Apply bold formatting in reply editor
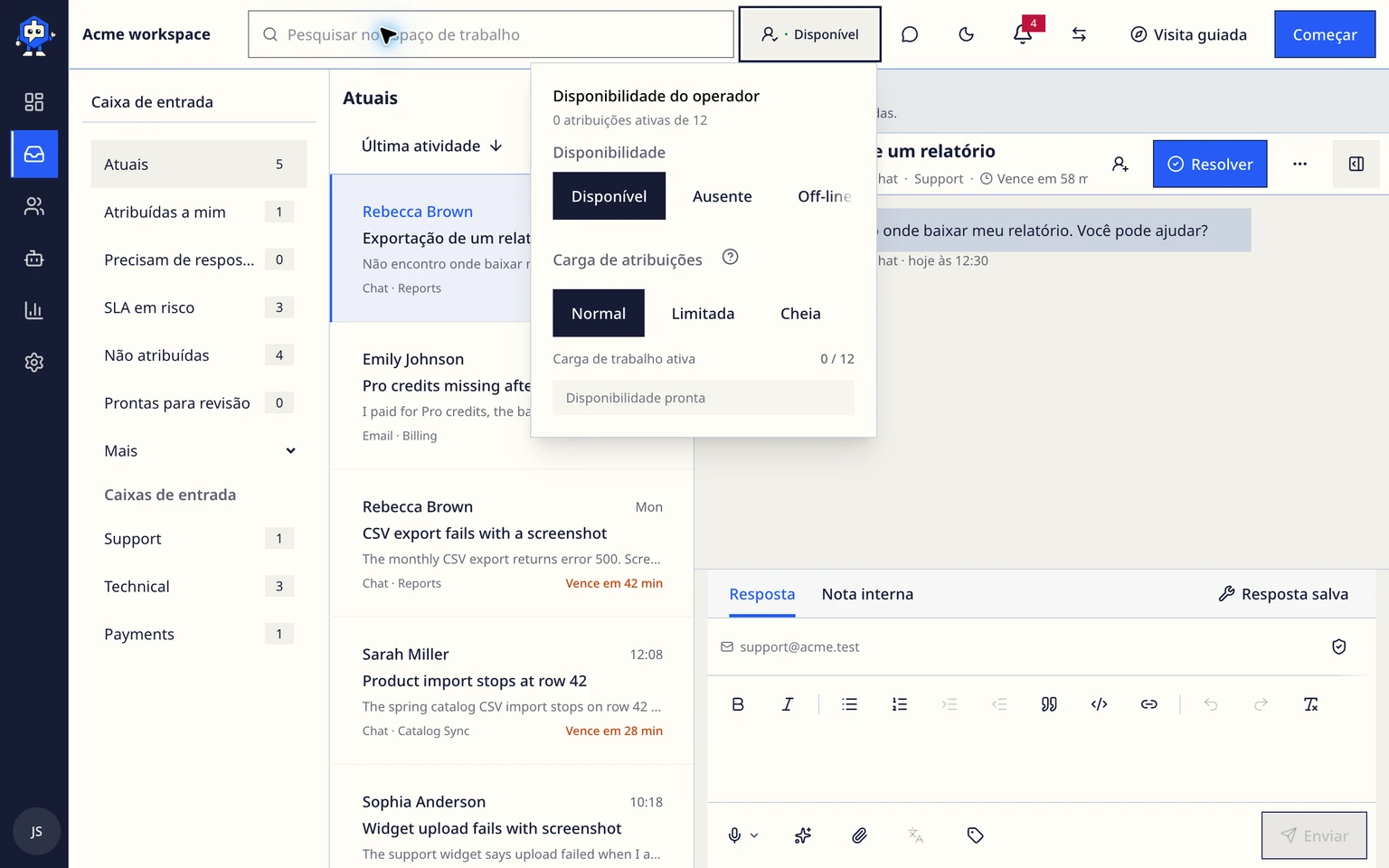Screen dimensions: 1389x868 (x=738, y=704)
